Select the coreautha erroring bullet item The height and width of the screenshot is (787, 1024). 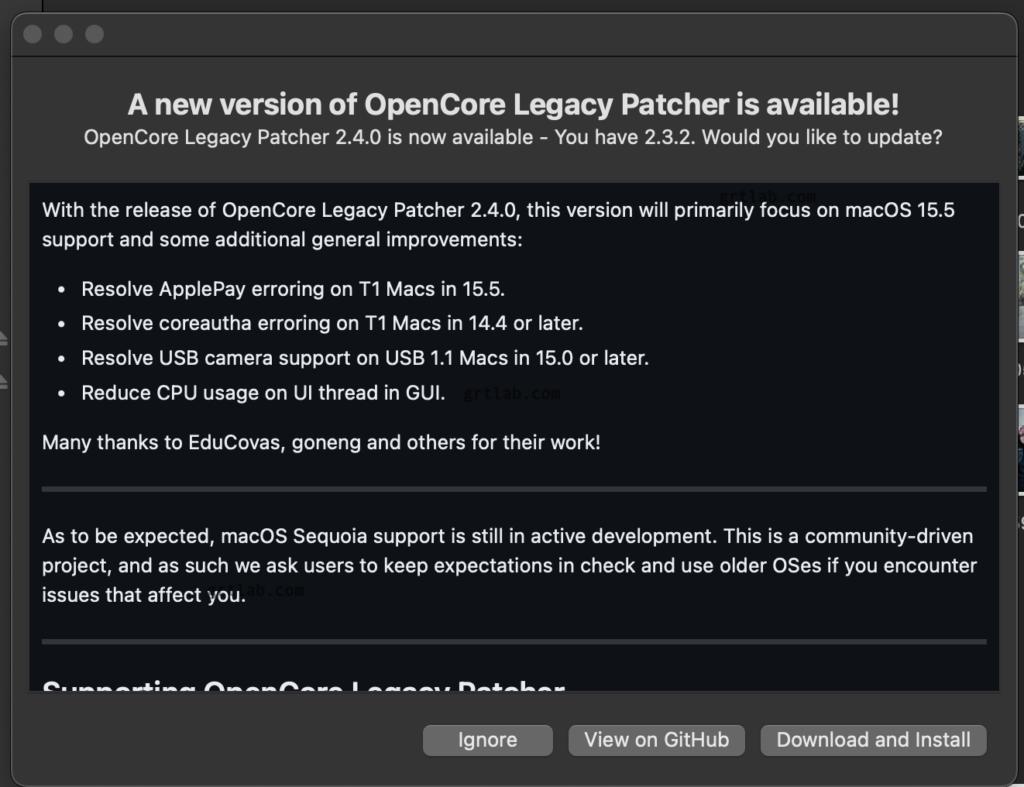(332, 323)
